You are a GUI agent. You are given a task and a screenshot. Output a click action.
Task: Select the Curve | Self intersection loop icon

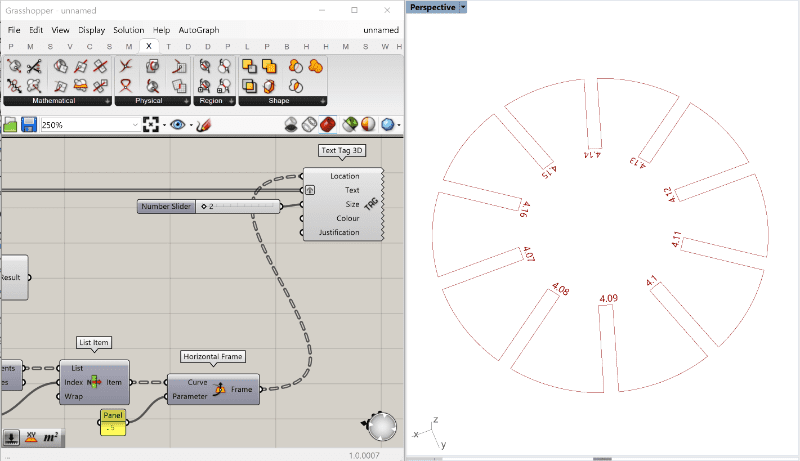(126, 86)
